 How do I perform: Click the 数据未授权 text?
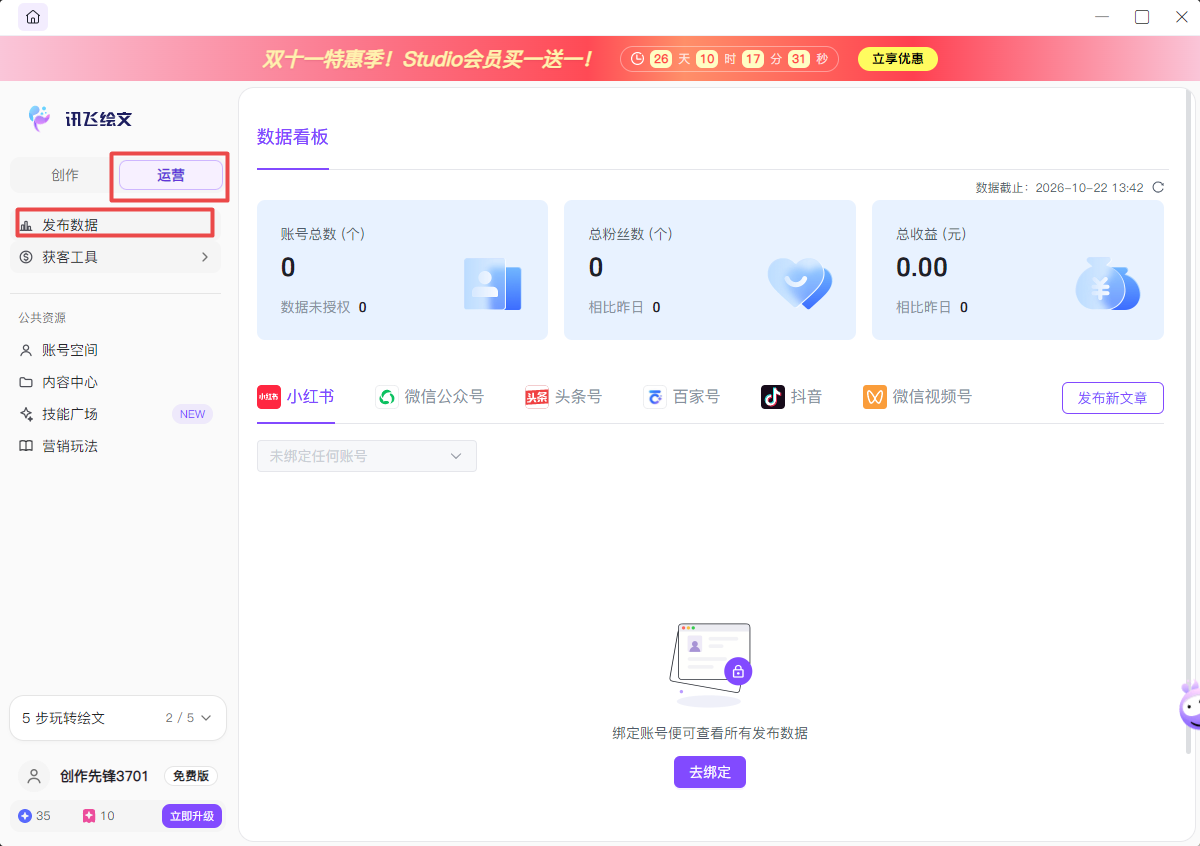tap(316, 307)
